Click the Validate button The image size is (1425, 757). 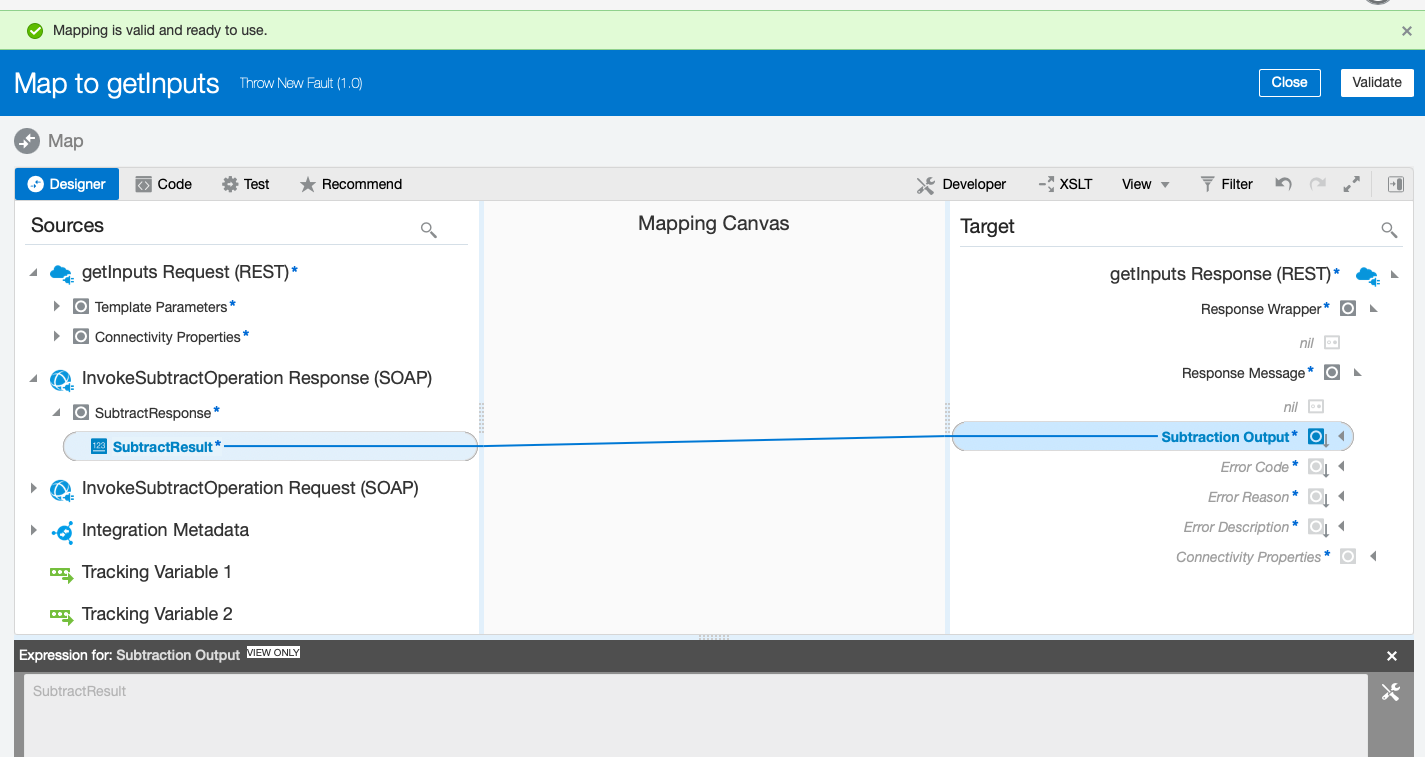(x=1377, y=82)
